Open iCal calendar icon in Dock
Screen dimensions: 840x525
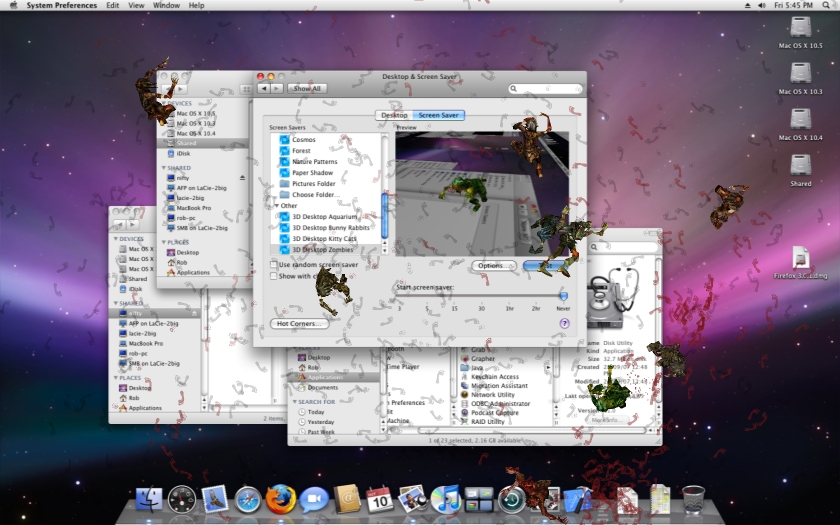pos(380,499)
